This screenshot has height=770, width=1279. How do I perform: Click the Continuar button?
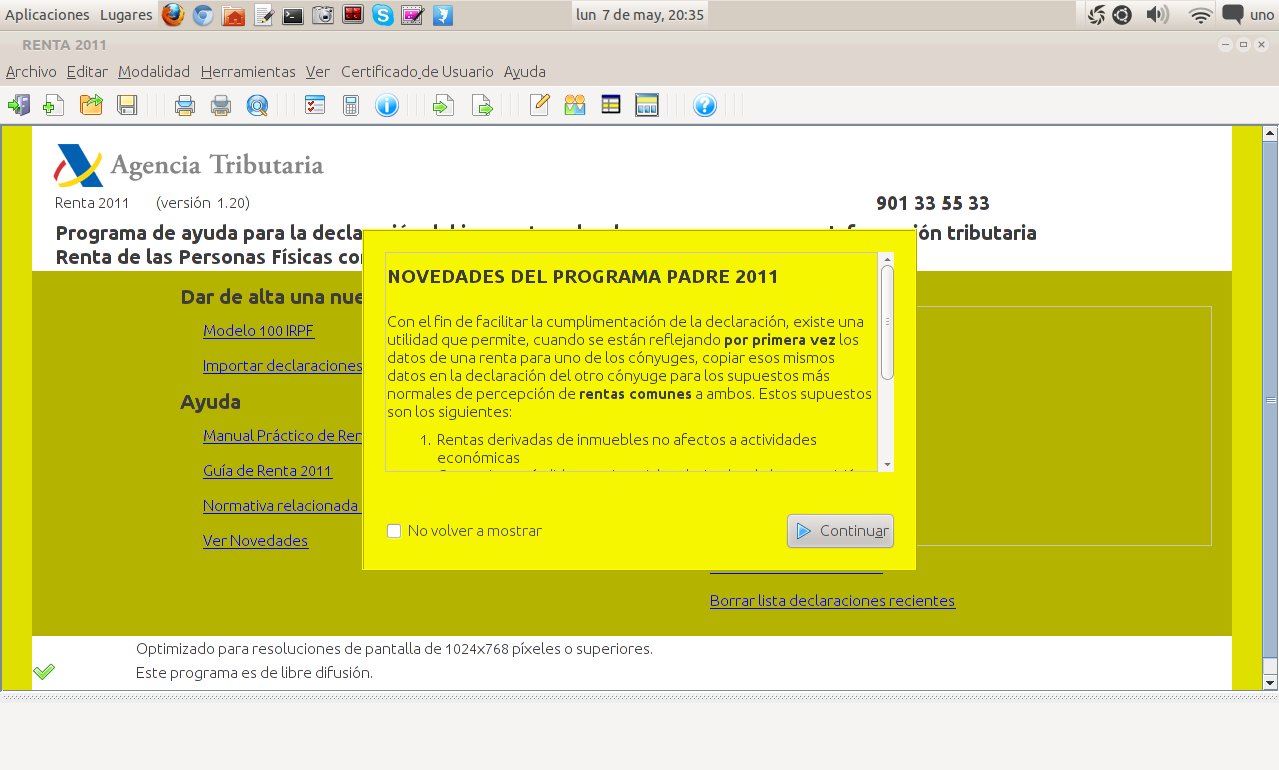pos(840,531)
